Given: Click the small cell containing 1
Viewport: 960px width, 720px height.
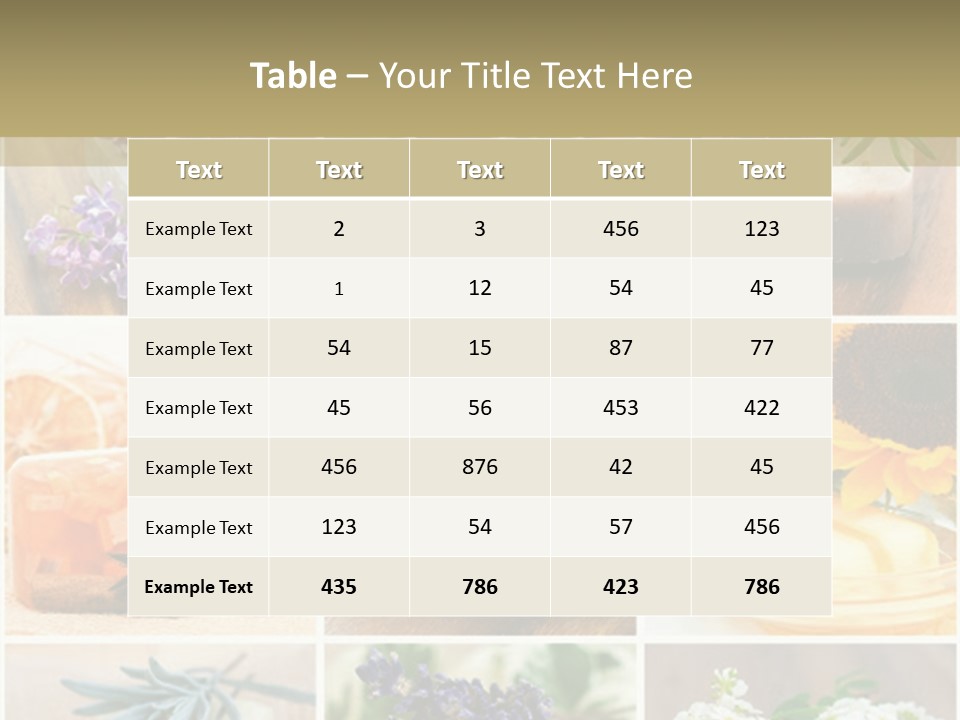Looking at the screenshot, I should 339,289.
